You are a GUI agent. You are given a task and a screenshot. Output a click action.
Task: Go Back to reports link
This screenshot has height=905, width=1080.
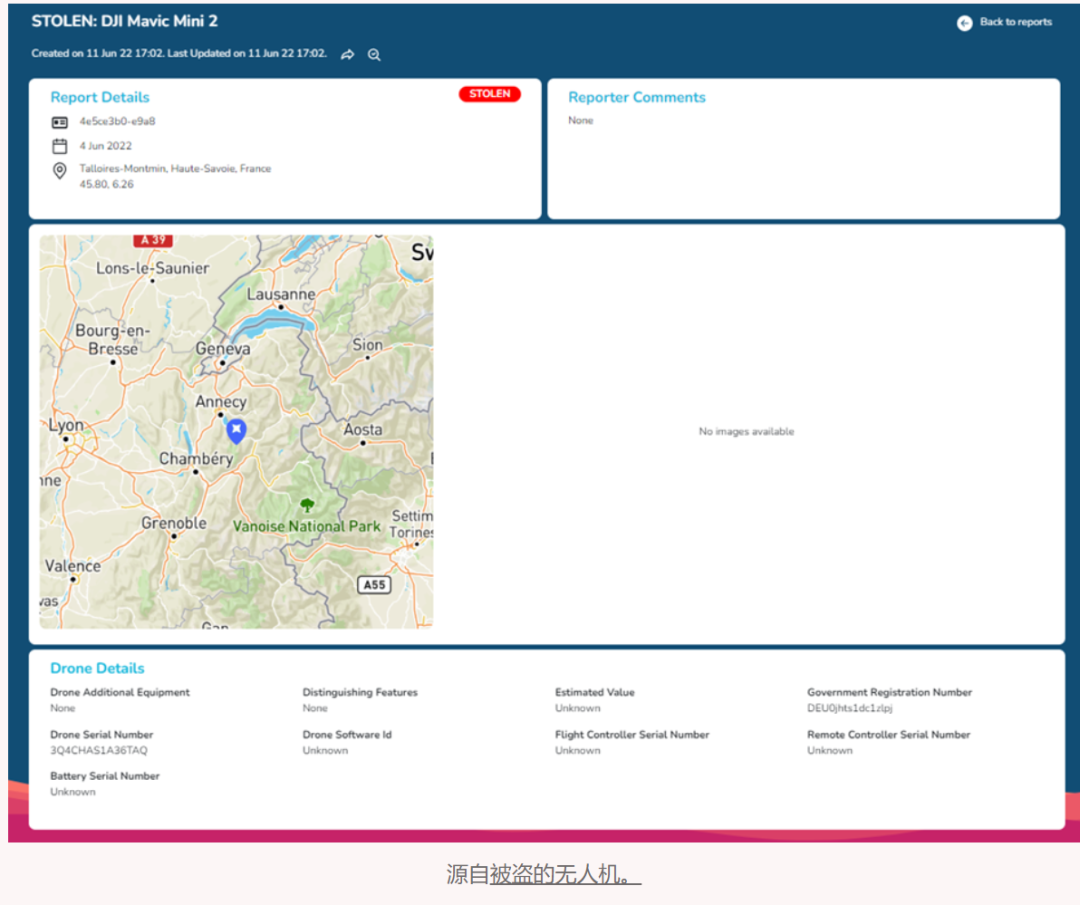coord(1015,22)
